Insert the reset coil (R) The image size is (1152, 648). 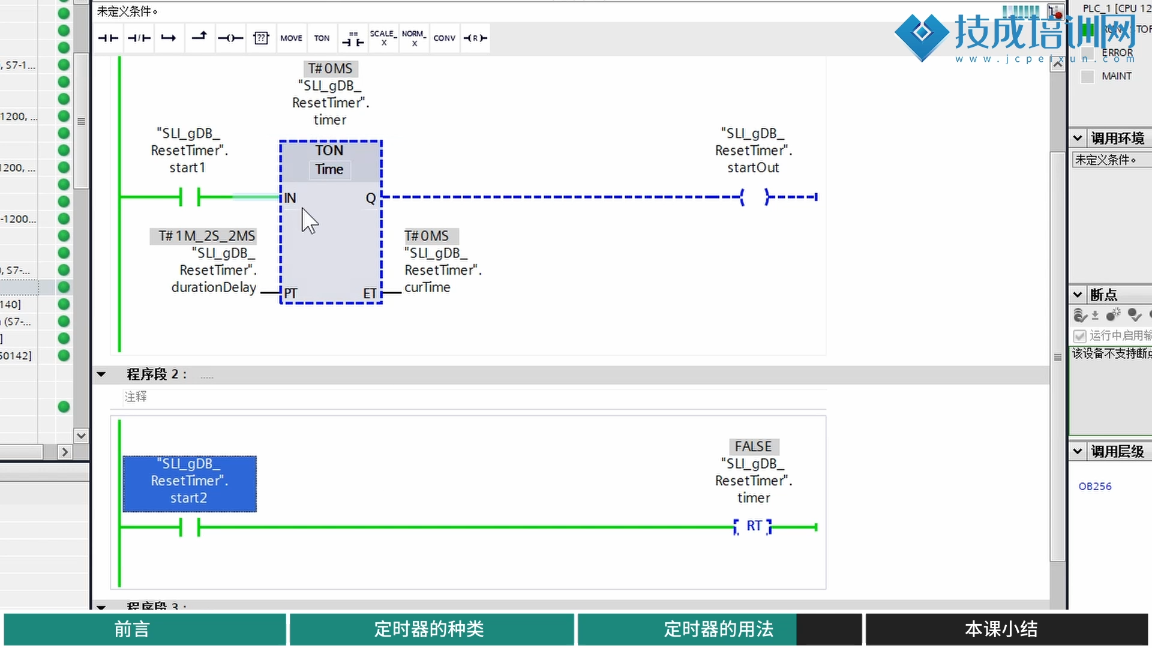[x=475, y=38]
